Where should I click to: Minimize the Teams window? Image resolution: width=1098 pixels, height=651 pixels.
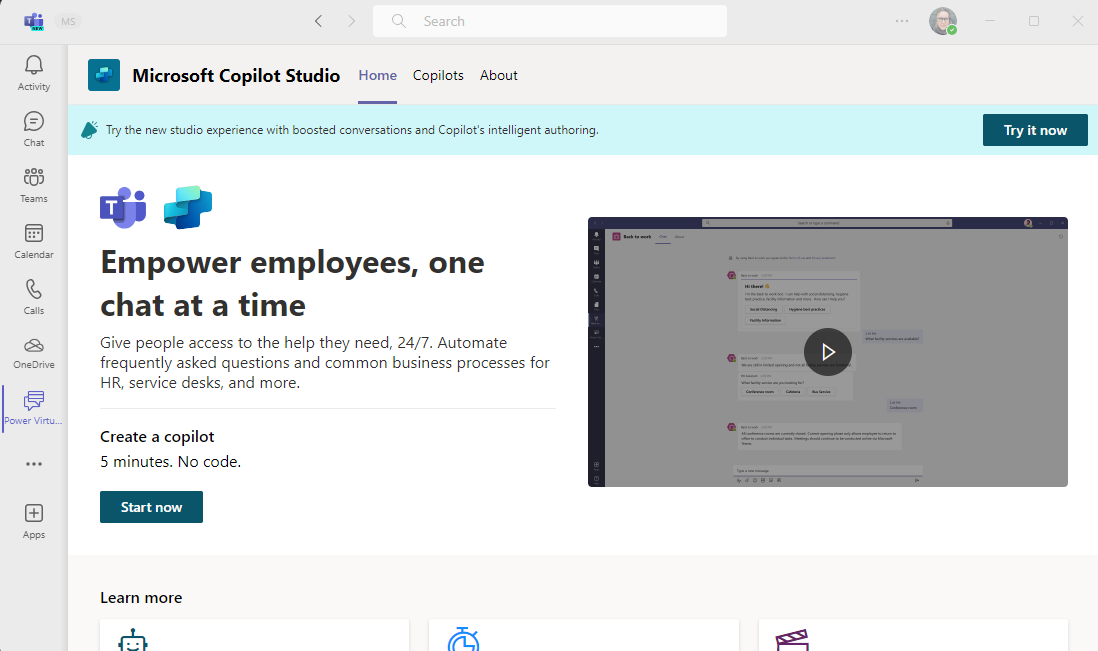pyautogui.click(x=989, y=21)
